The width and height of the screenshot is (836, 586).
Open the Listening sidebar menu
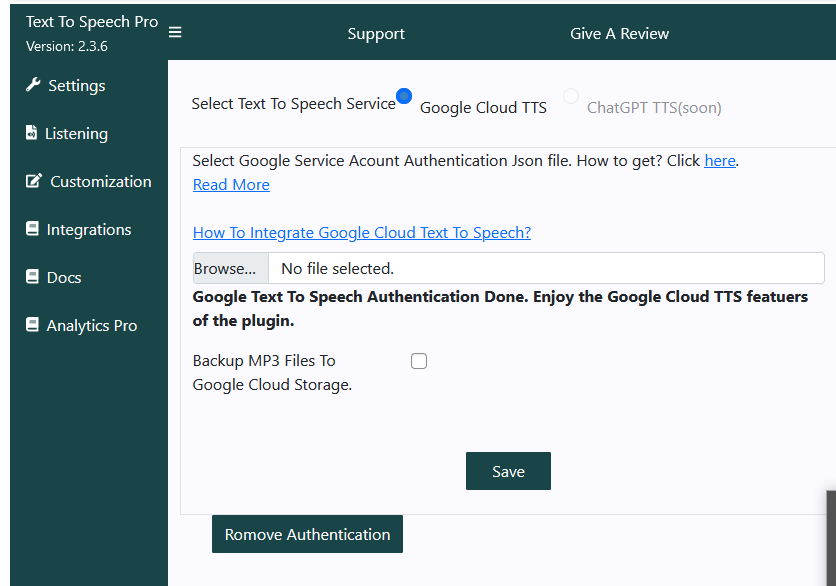(x=76, y=134)
